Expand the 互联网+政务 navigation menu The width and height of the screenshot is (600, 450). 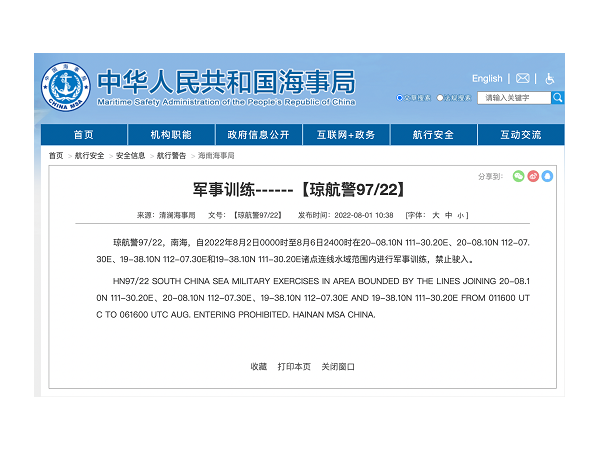pyautogui.click(x=345, y=135)
